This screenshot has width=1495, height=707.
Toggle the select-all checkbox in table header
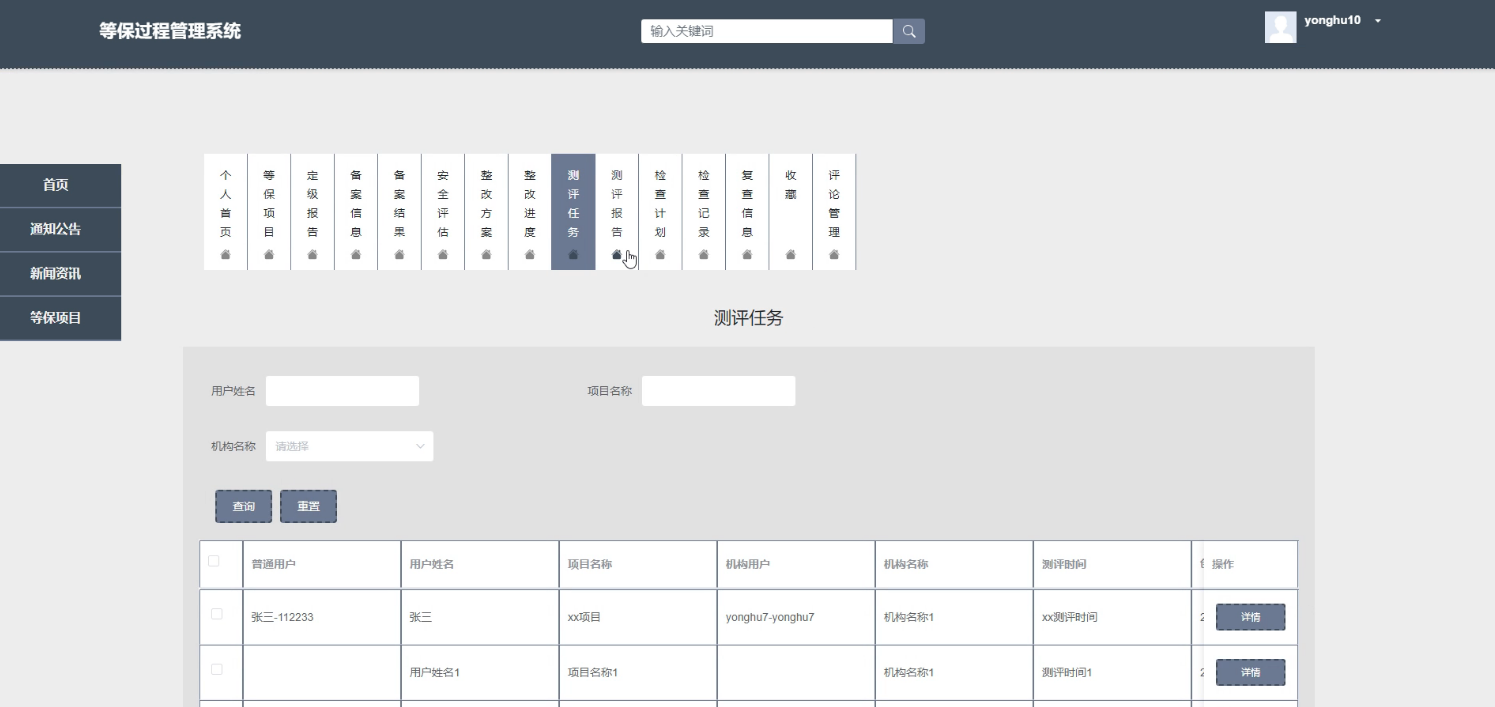[214, 561]
